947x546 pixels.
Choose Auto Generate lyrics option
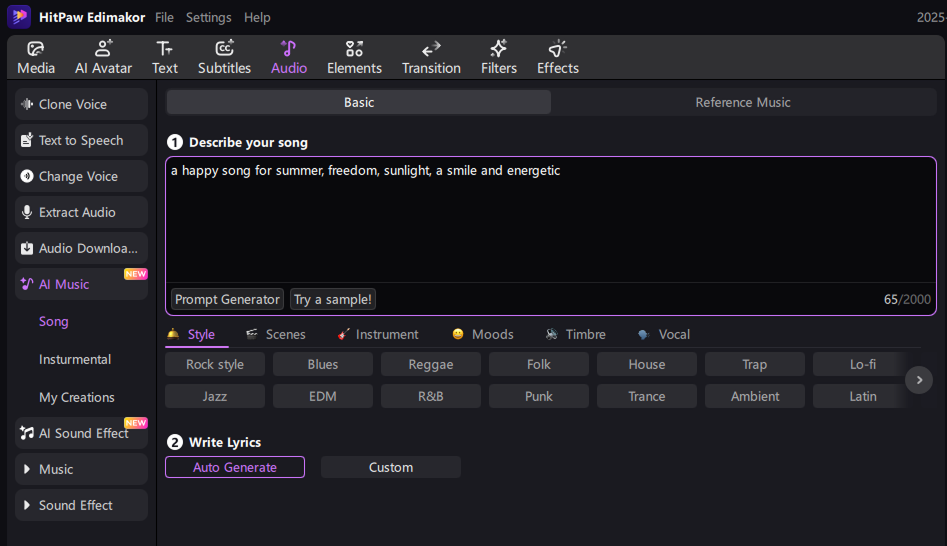tap(235, 467)
